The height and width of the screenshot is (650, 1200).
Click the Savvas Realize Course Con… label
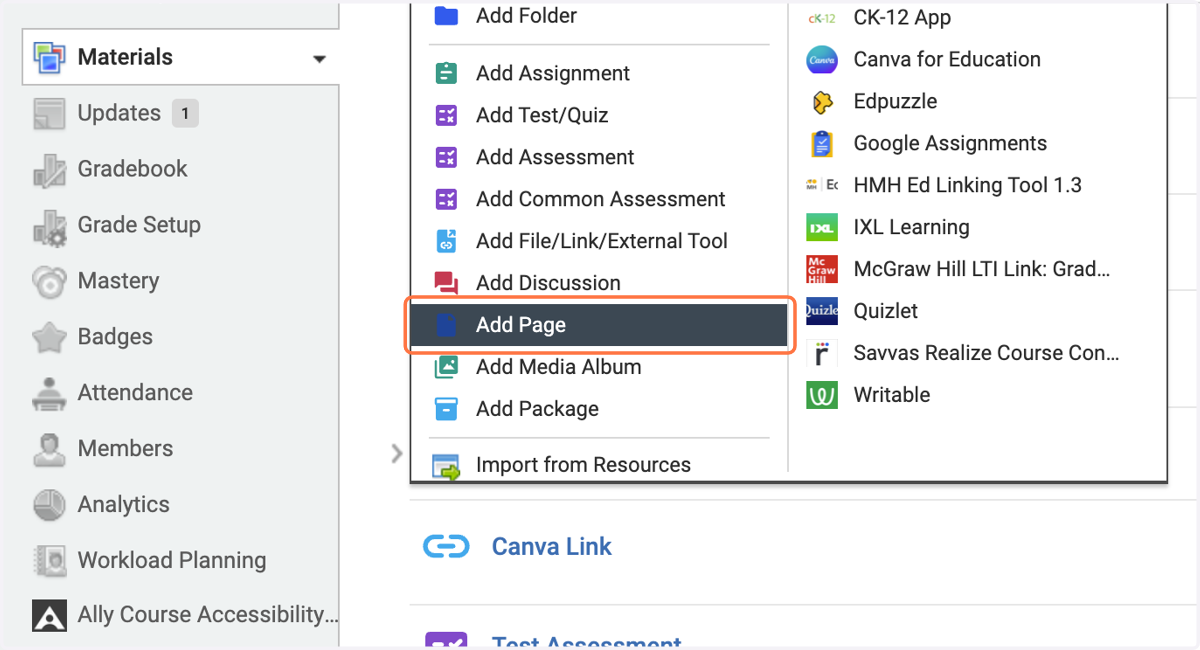(x=986, y=353)
